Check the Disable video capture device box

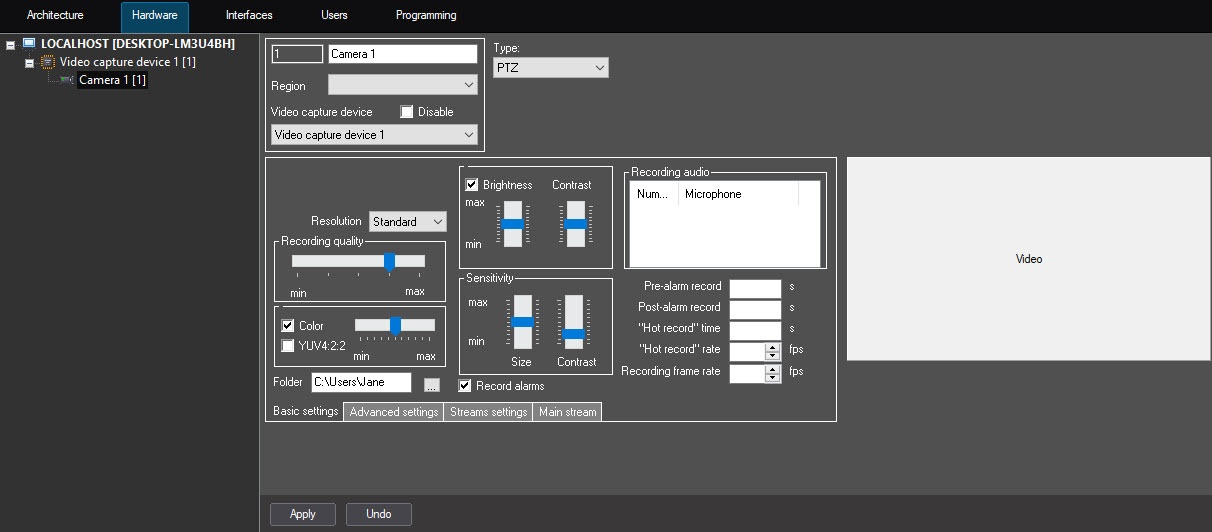click(407, 112)
